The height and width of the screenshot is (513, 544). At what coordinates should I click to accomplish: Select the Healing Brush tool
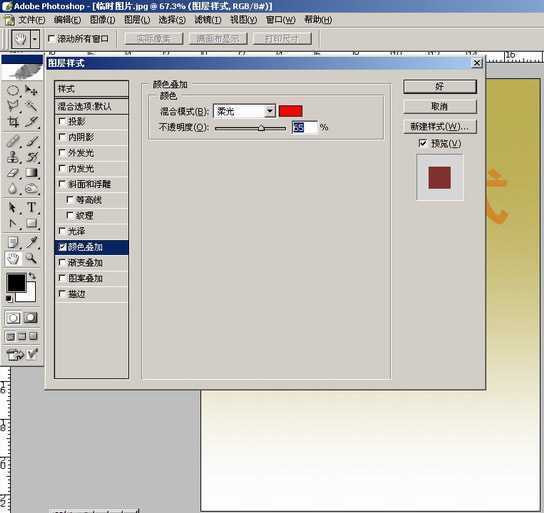13,142
